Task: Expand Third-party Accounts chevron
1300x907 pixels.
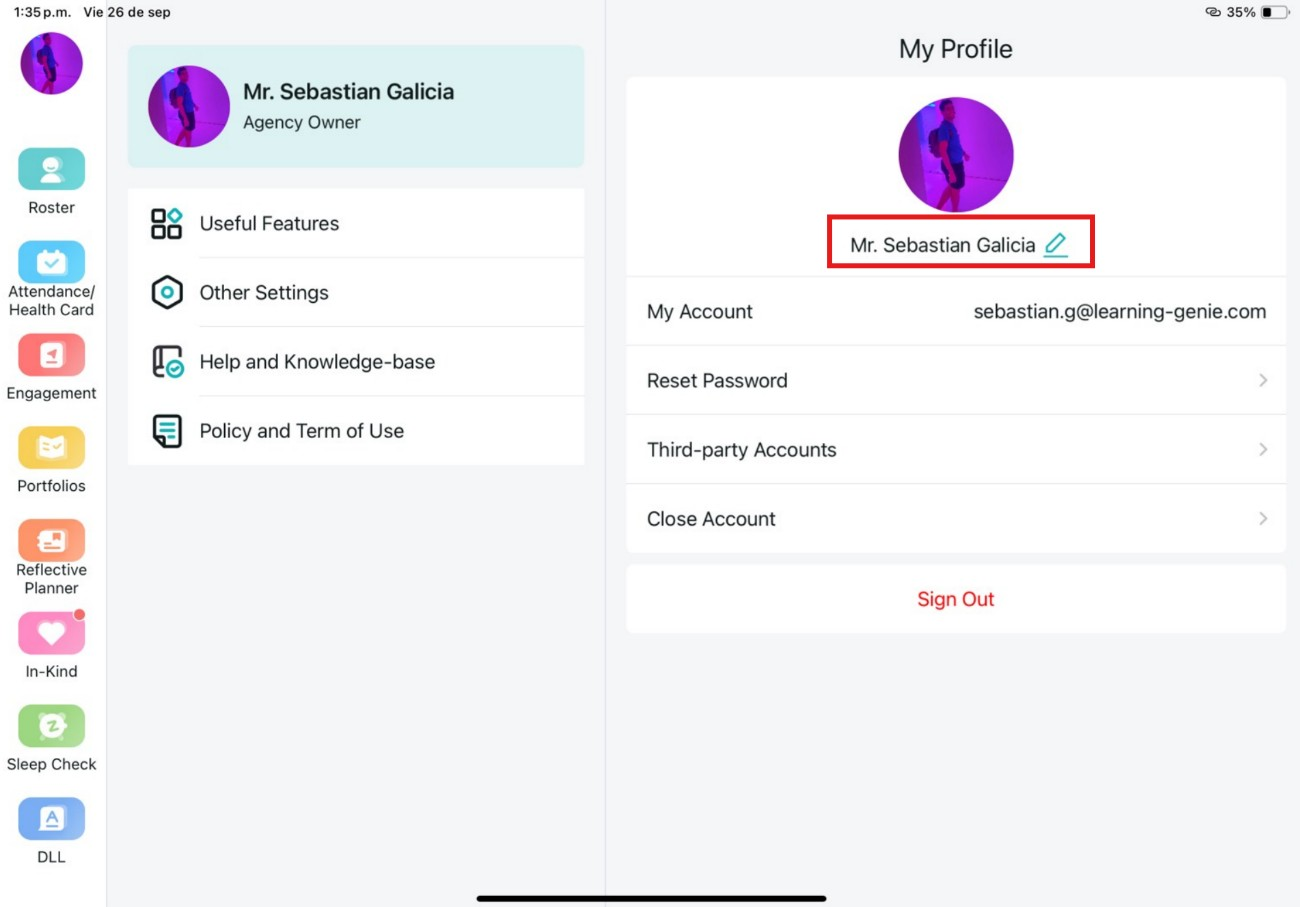Action: (x=1263, y=450)
